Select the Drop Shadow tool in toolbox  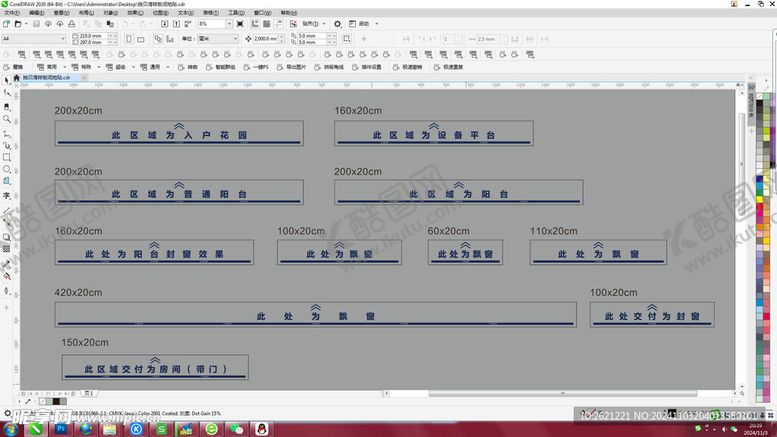click(6, 237)
